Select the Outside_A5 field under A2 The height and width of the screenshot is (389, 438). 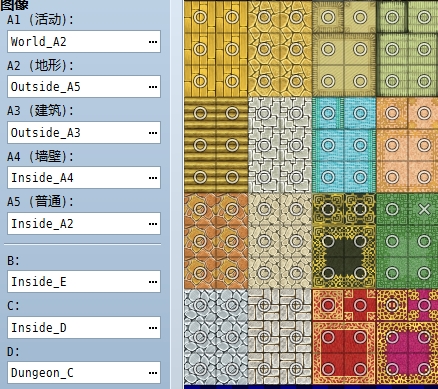tap(84, 87)
